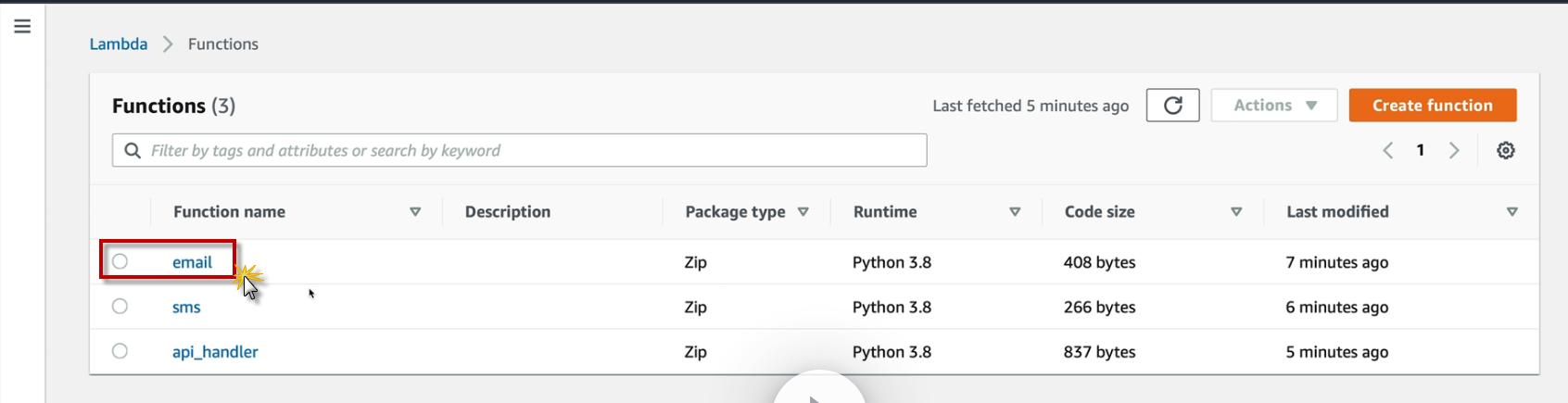The width and height of the screenshot is (1568, 403).
Task: Select the sms function radio button
Action: pos(120,306)
